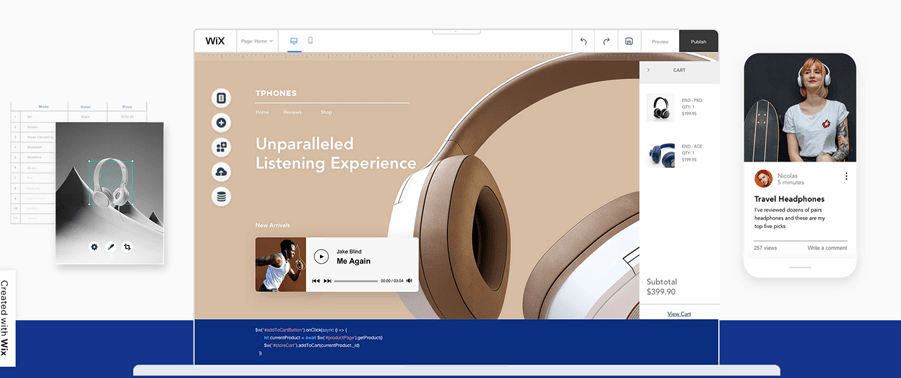
Task: Open the Page: Home dropdown
Action: pos(257,41)
